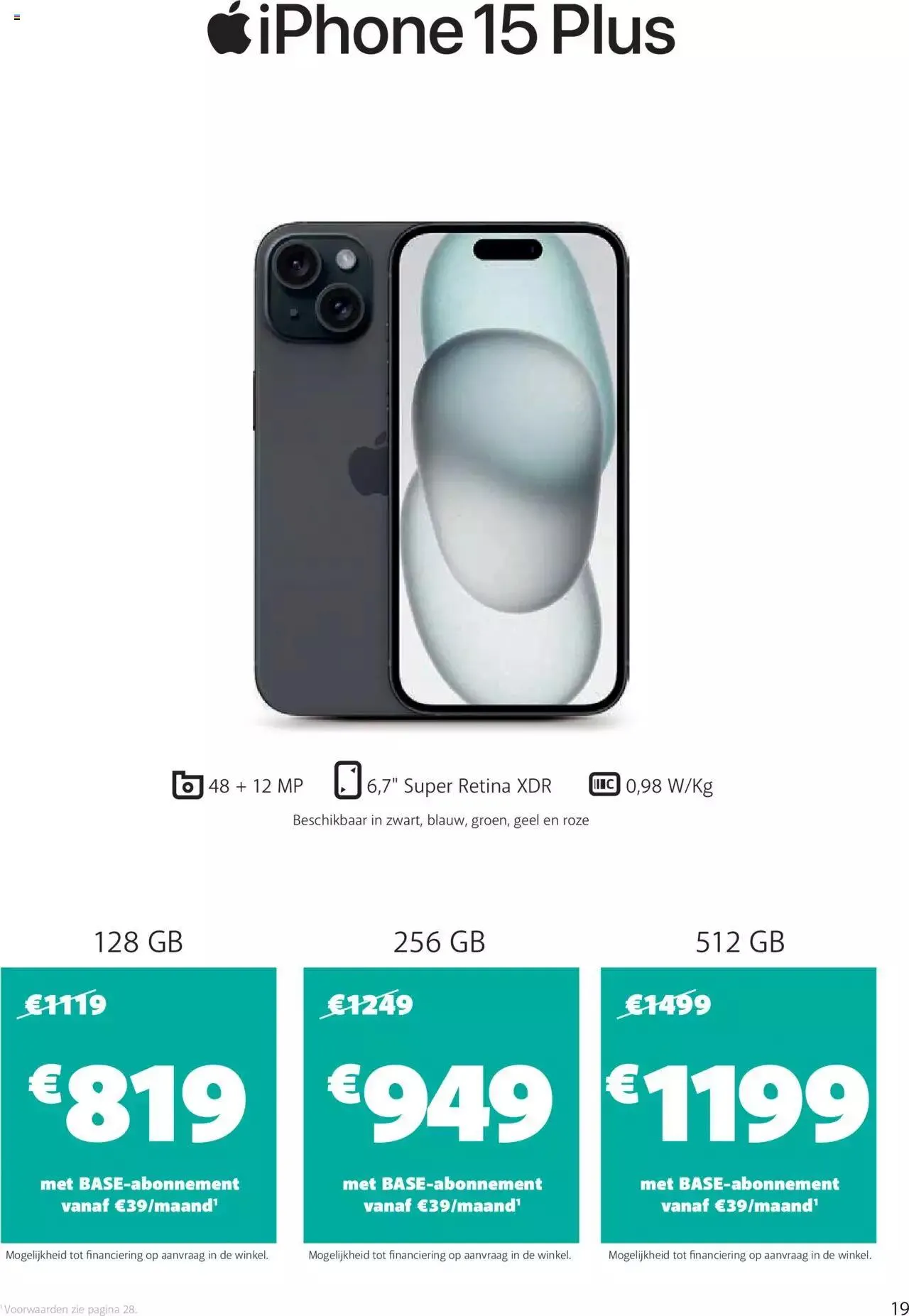Viewport: 909px width, 1316px height.
Task: Click the Dynamic Island on the phone display
Action: [x=508, y=249]
